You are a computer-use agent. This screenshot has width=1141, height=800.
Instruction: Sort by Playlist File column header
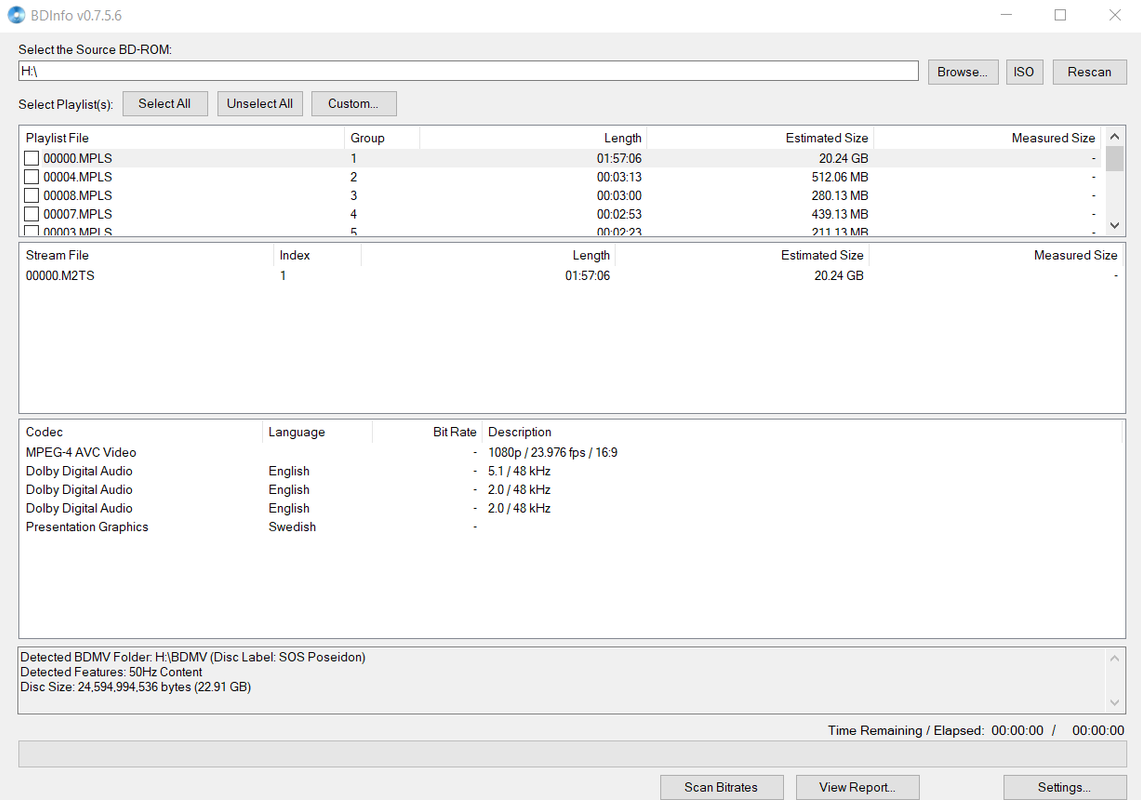pyautogui.click(x=182, y=138)
